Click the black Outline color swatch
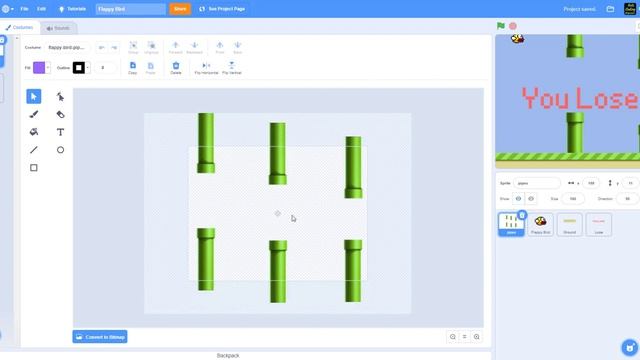The width and height of the screenshot is (640, 360). click(79, 68)
